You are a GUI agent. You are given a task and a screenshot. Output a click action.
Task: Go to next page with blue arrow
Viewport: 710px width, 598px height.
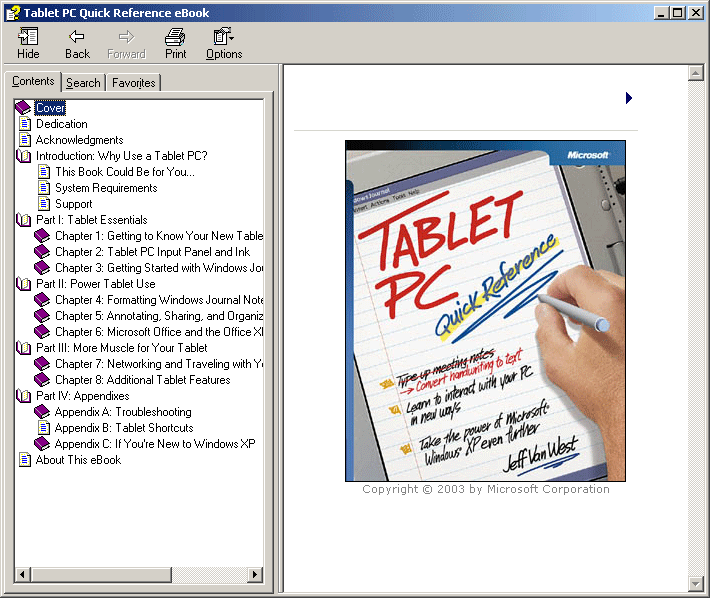628,98
